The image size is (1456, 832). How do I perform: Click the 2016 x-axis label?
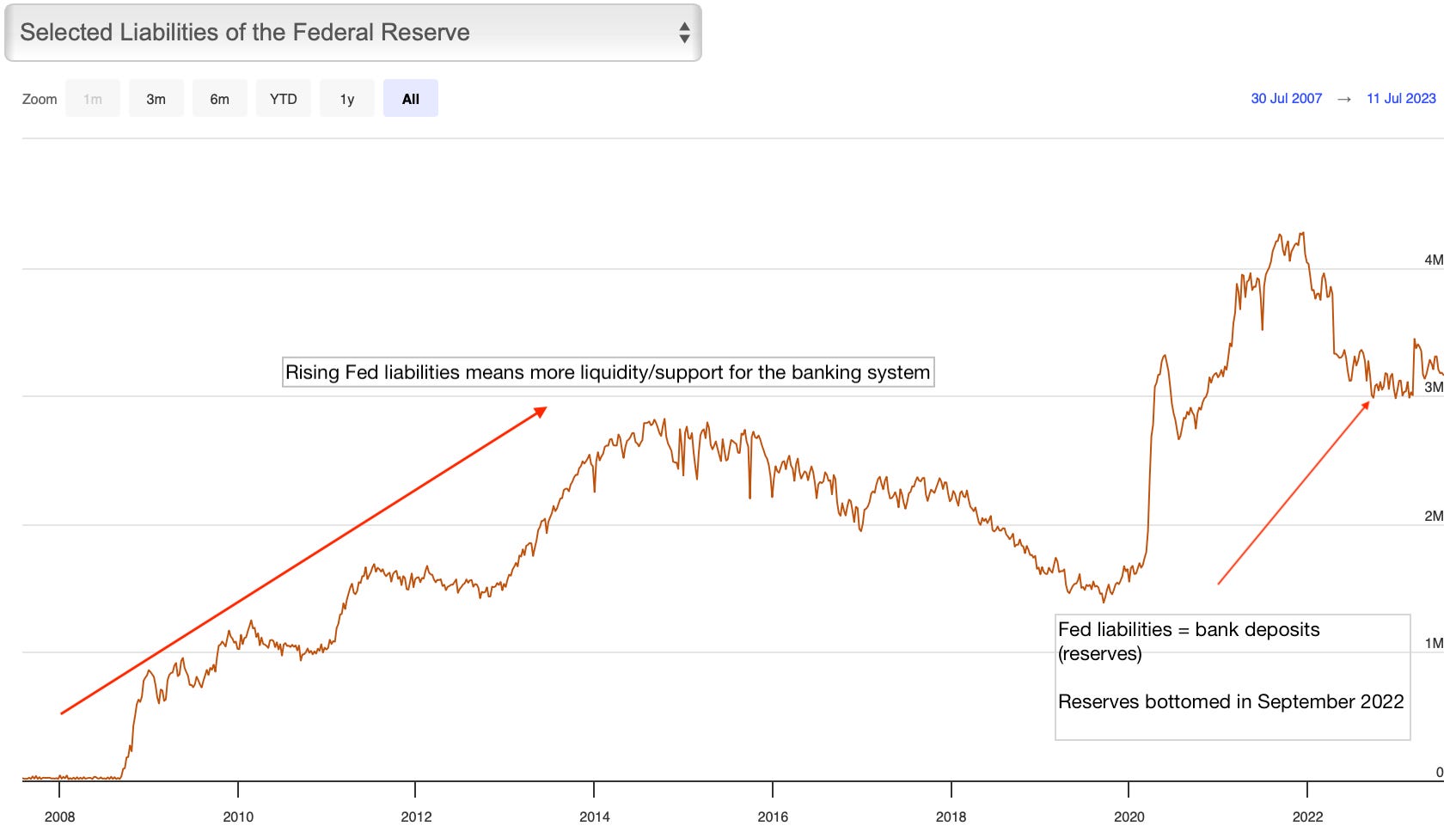click(x=773, y=817)
